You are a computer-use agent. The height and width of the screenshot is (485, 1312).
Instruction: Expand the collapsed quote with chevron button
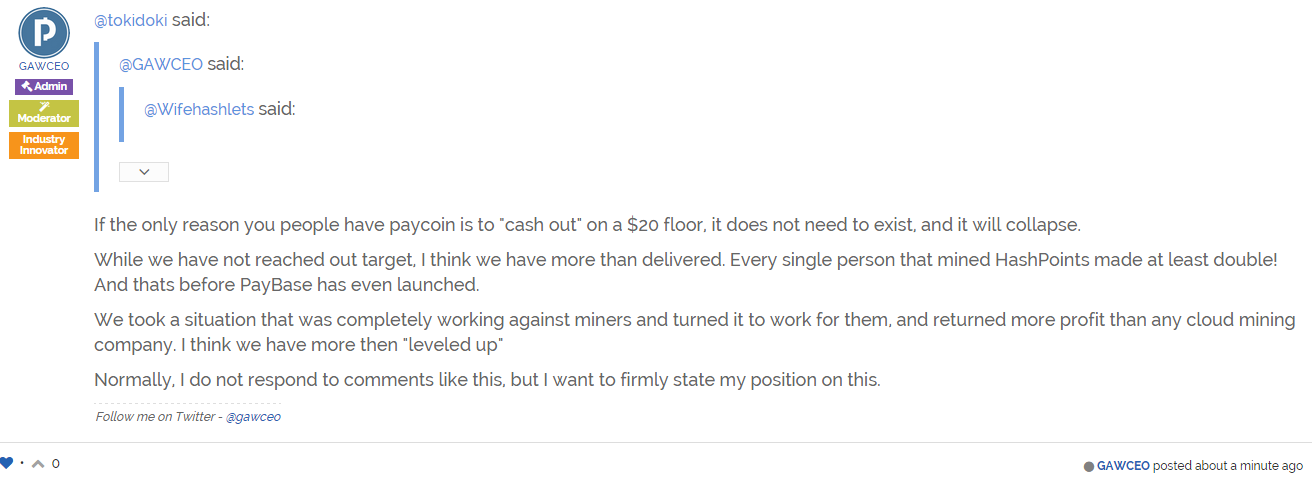pyautogui.click(x=144, y=172)
